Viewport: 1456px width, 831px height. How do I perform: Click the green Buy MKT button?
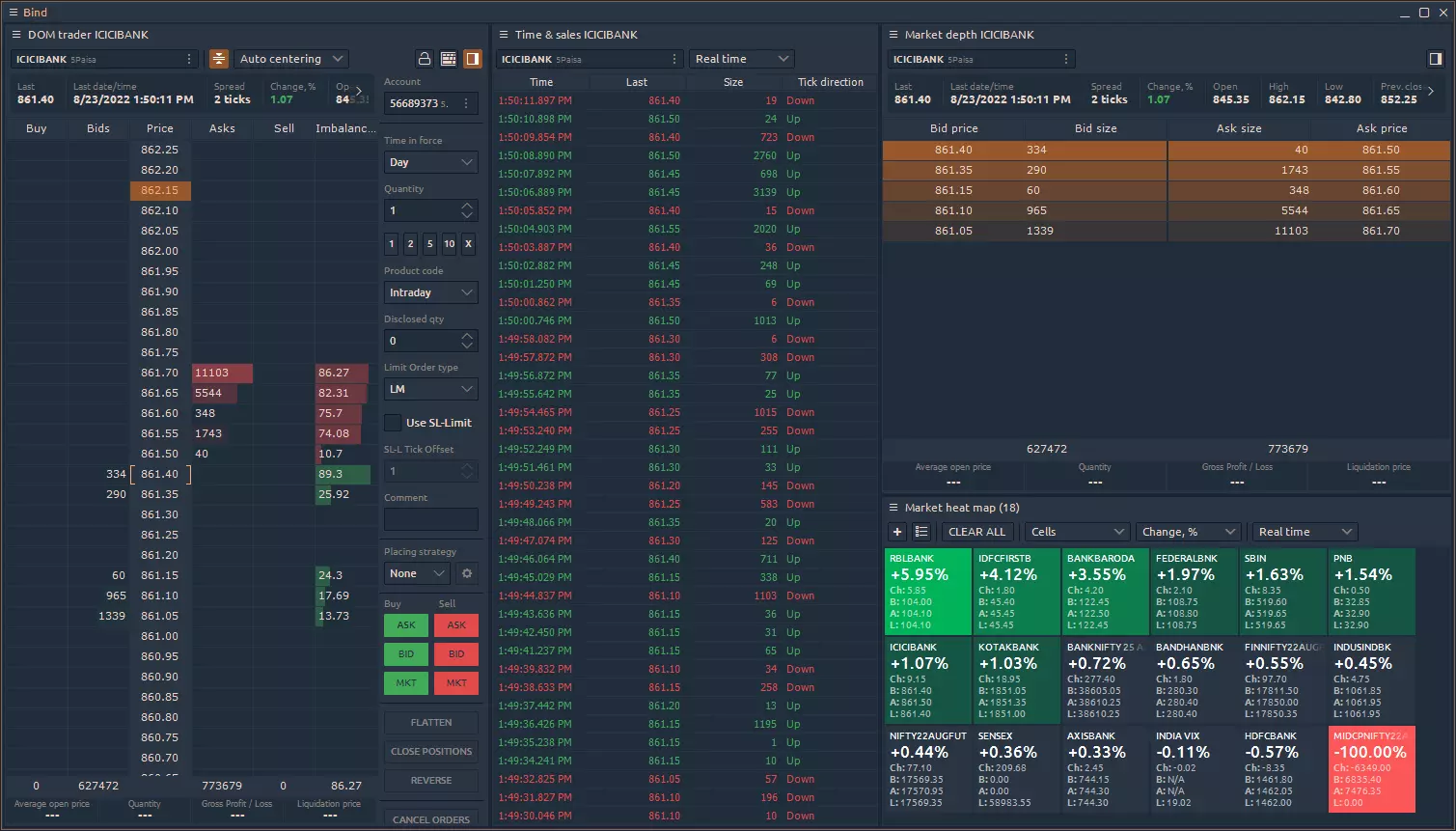(406, 683)
